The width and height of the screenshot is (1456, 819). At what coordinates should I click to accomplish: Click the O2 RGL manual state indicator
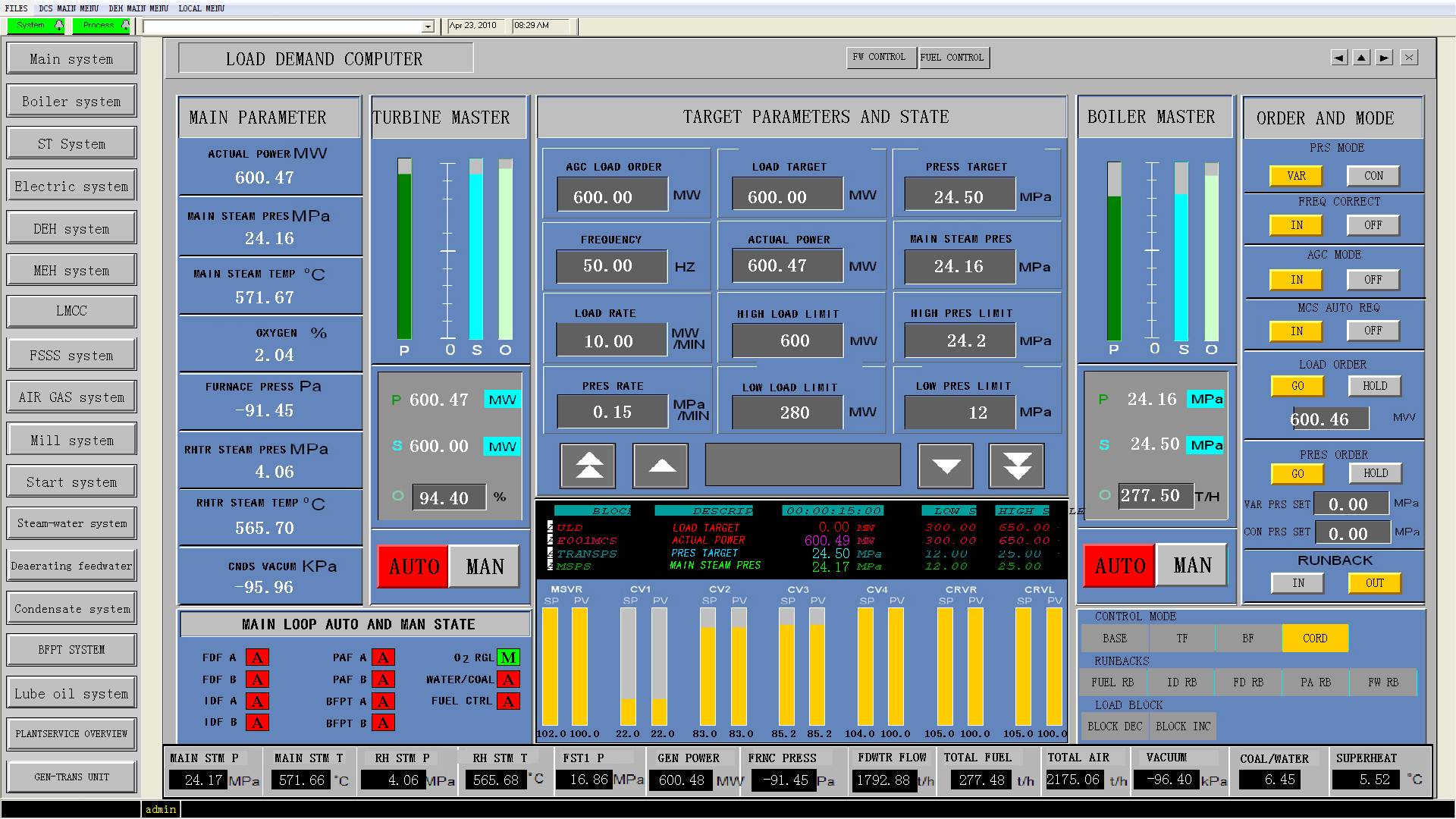(508, 657)
